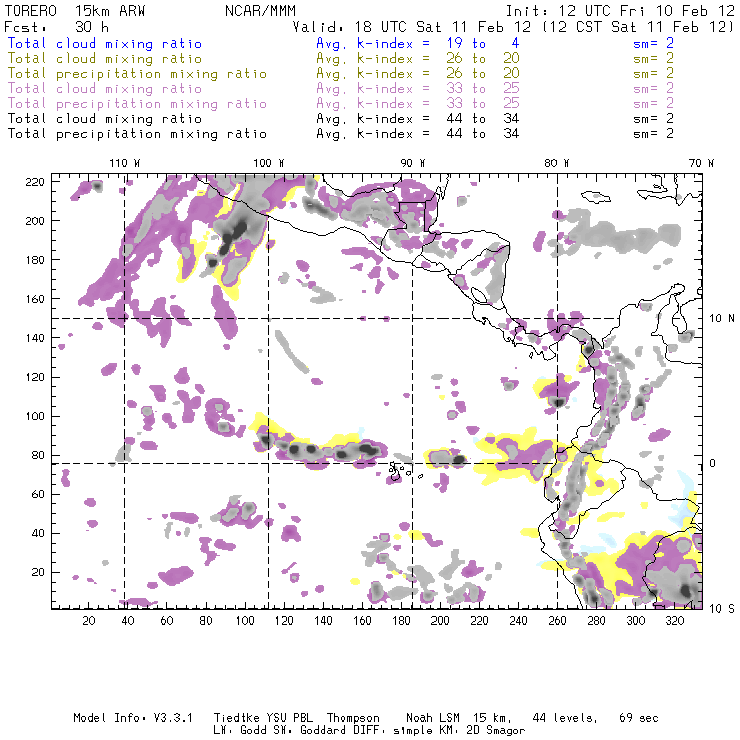This screenshot has width=740, height=740.
Task: Select the "2D Smagor" footer text
Action: coord(496,731)
